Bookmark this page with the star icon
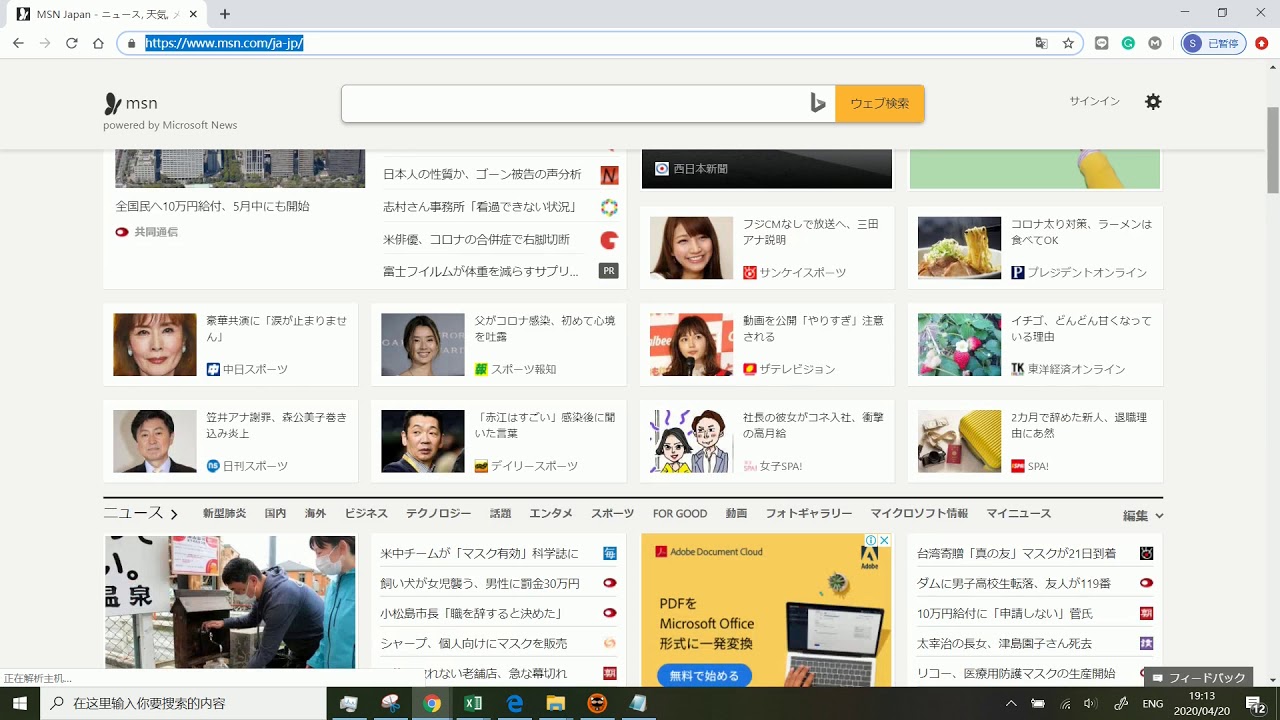Screen dimensions: 1280x720 [1068, 43]
